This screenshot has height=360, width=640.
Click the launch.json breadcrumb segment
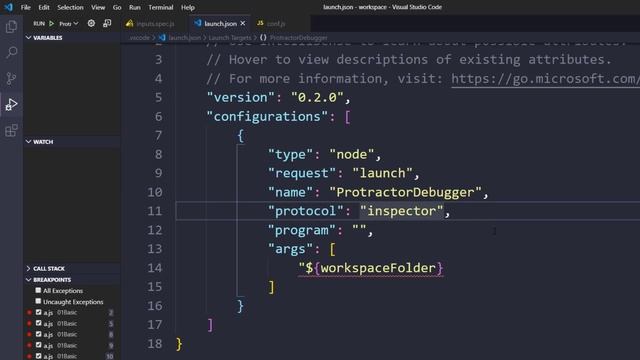tap(184, 38)
